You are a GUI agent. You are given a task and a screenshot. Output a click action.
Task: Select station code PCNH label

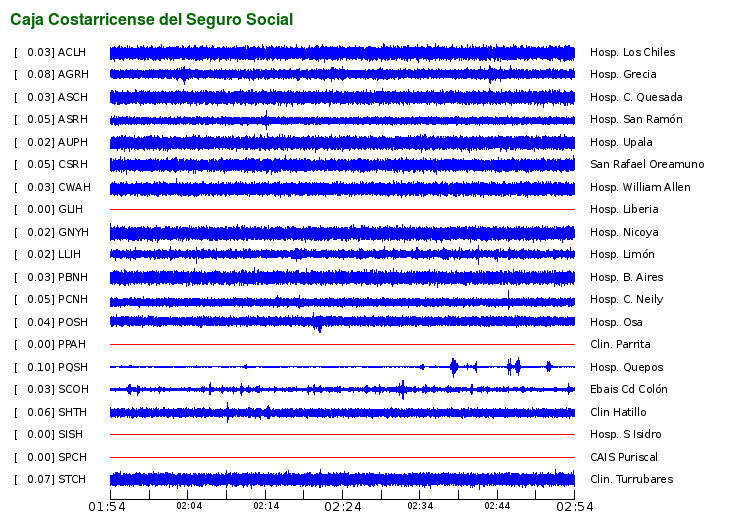[73, 299]
